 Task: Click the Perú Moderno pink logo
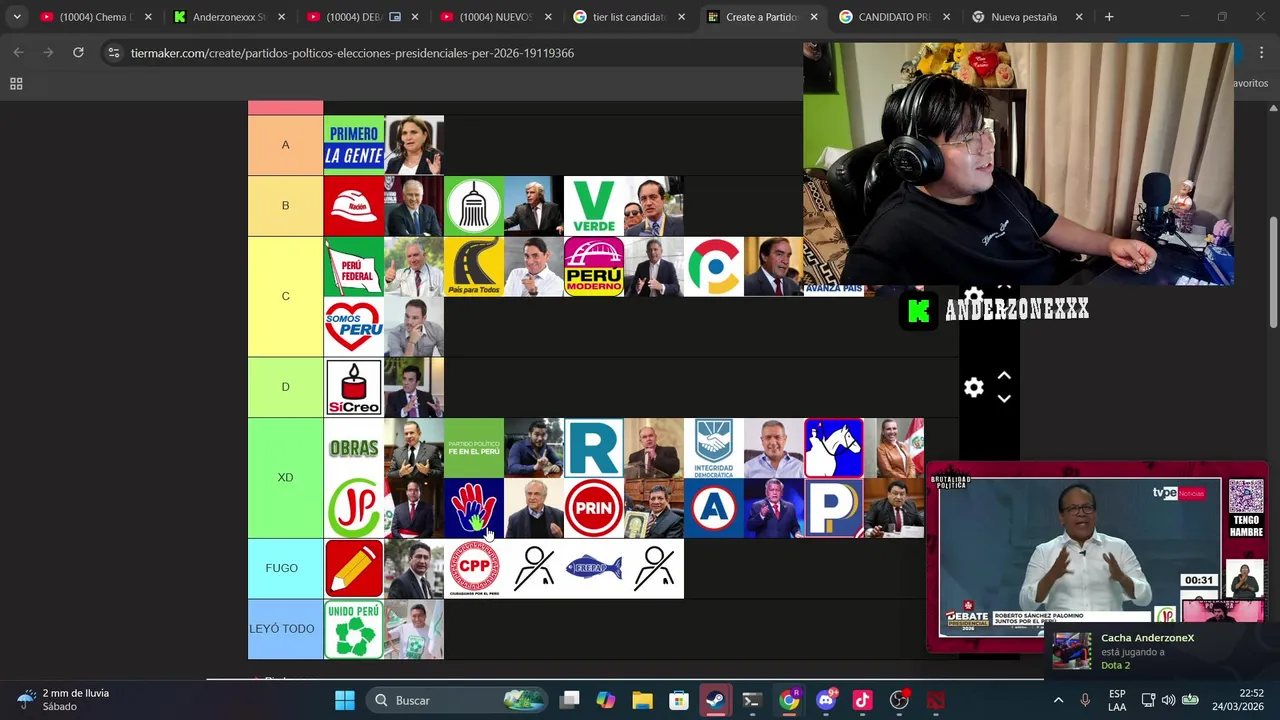tap(594, 267)
